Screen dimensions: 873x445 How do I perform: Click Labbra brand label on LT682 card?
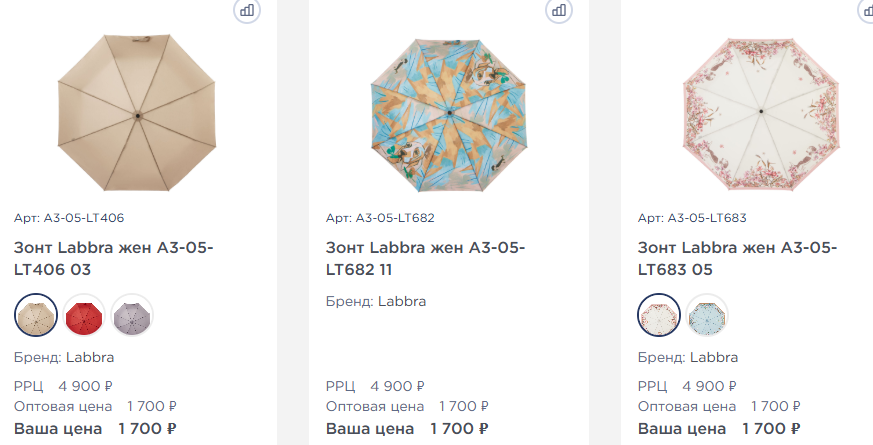[401, 300]
